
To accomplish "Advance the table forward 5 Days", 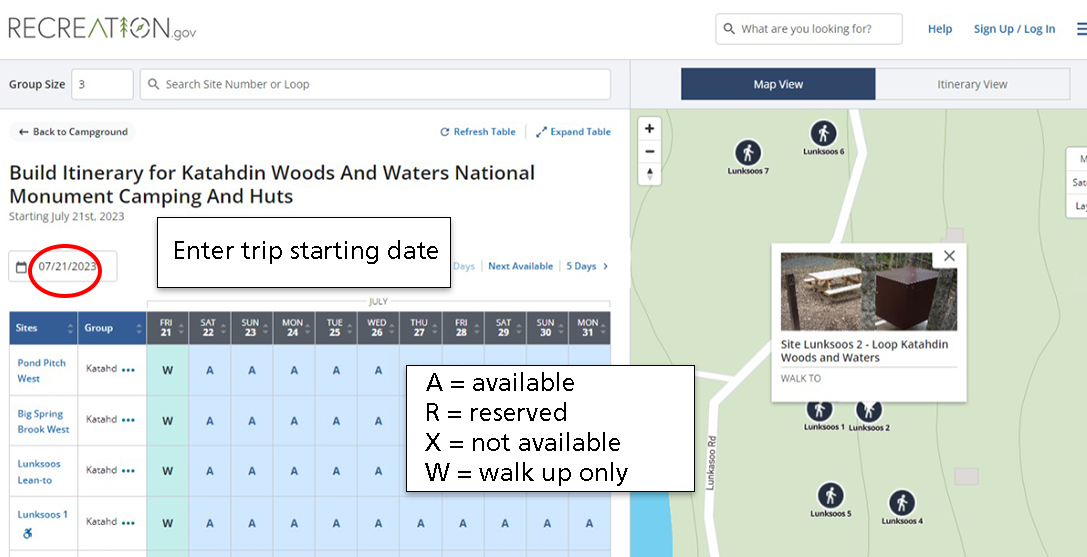I will [588, 266].
